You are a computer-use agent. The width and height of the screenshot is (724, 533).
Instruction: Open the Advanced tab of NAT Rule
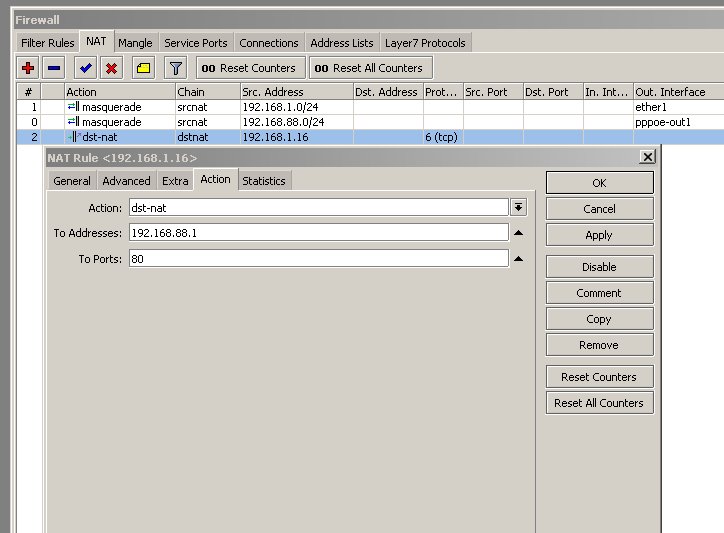click(x=127, y=181)
